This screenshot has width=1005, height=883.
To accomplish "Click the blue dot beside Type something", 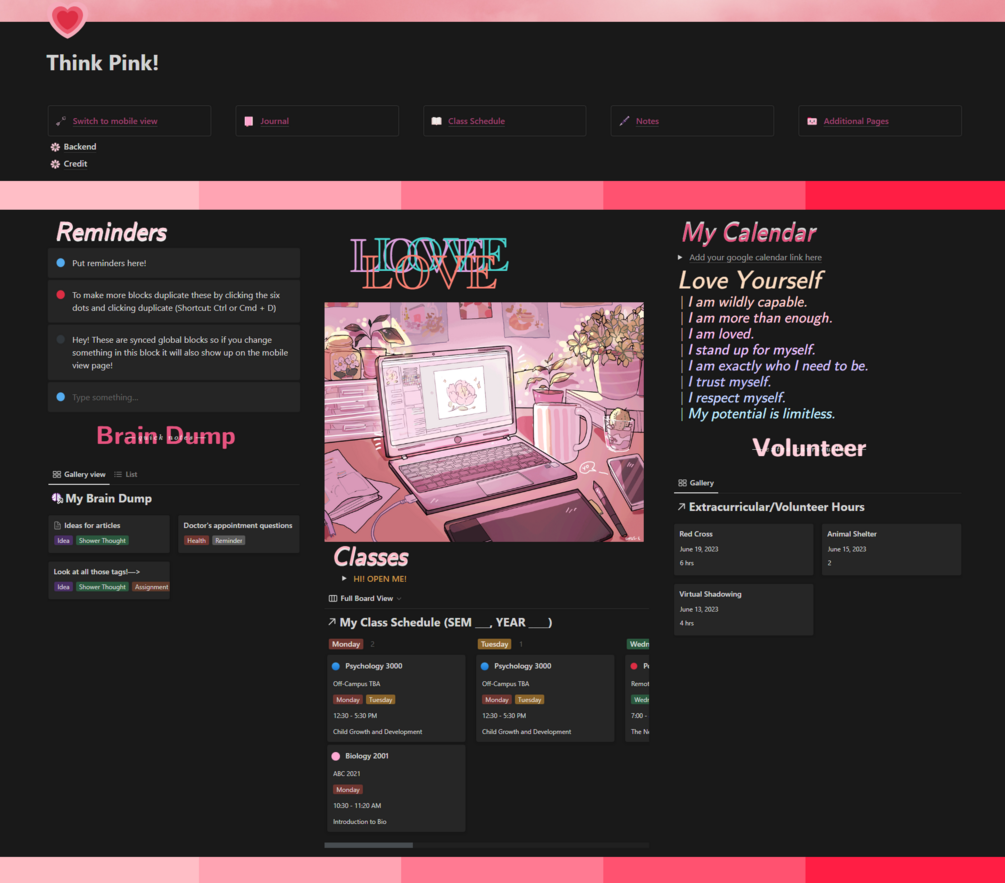I will coord(61,397).
